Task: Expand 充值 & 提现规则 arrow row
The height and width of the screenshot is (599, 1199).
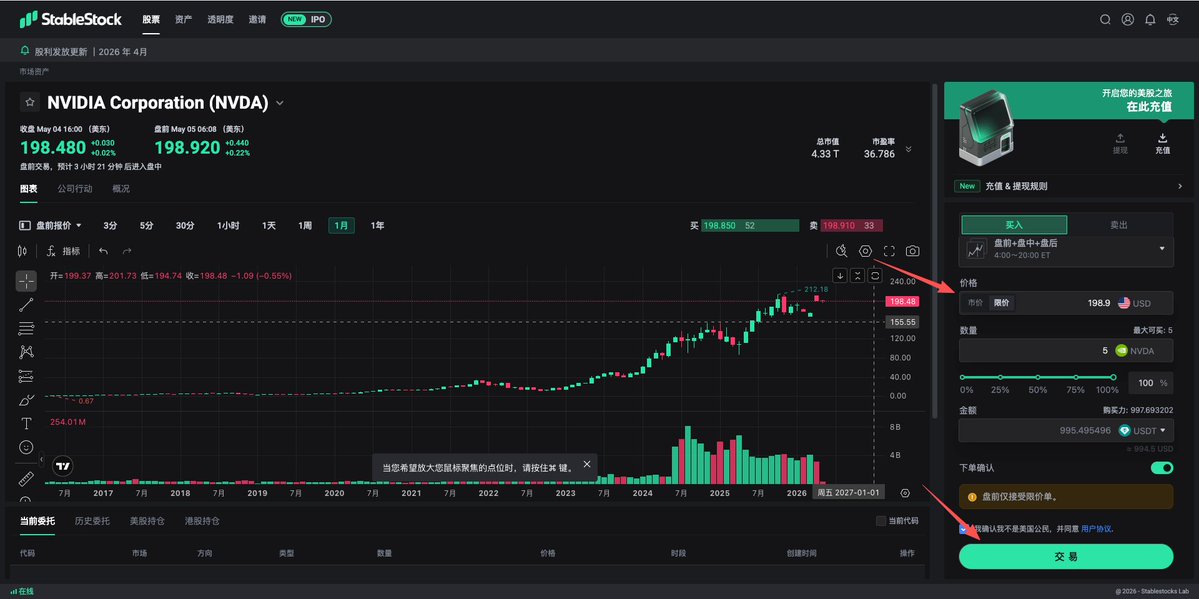Action: (1068, 186)
